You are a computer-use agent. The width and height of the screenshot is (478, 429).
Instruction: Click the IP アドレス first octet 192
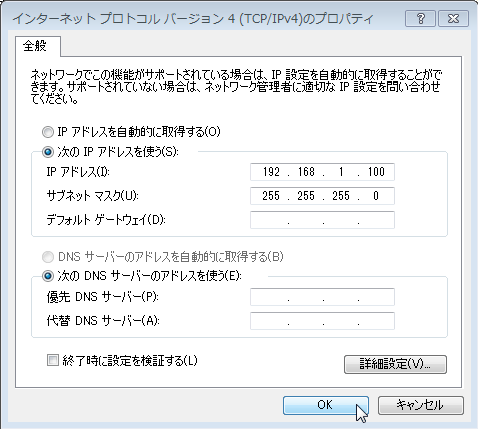point(271,172)
